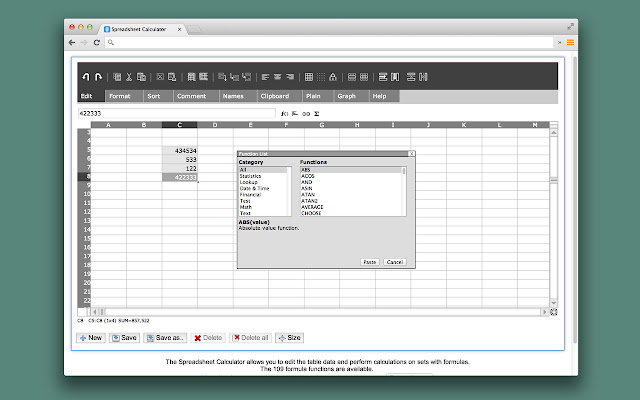Select ATAN2 in the Functions list

351,201
